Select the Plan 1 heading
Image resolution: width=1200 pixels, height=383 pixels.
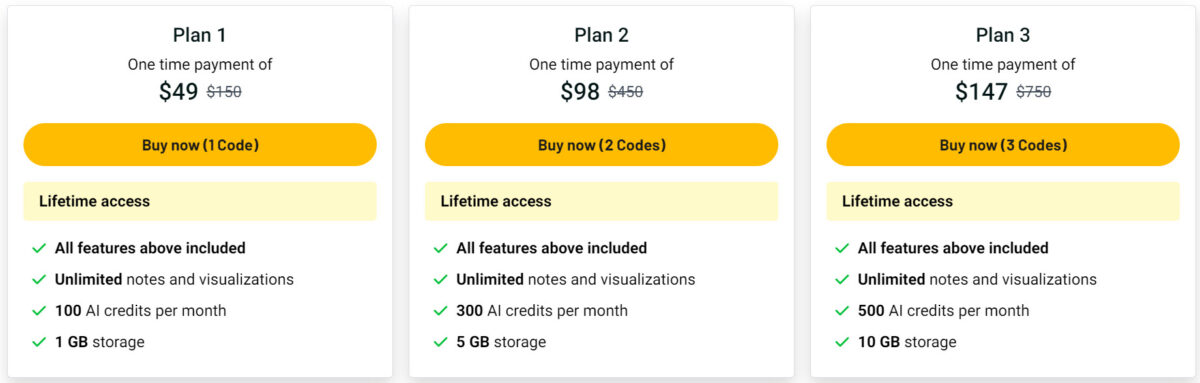pos(200,35)
